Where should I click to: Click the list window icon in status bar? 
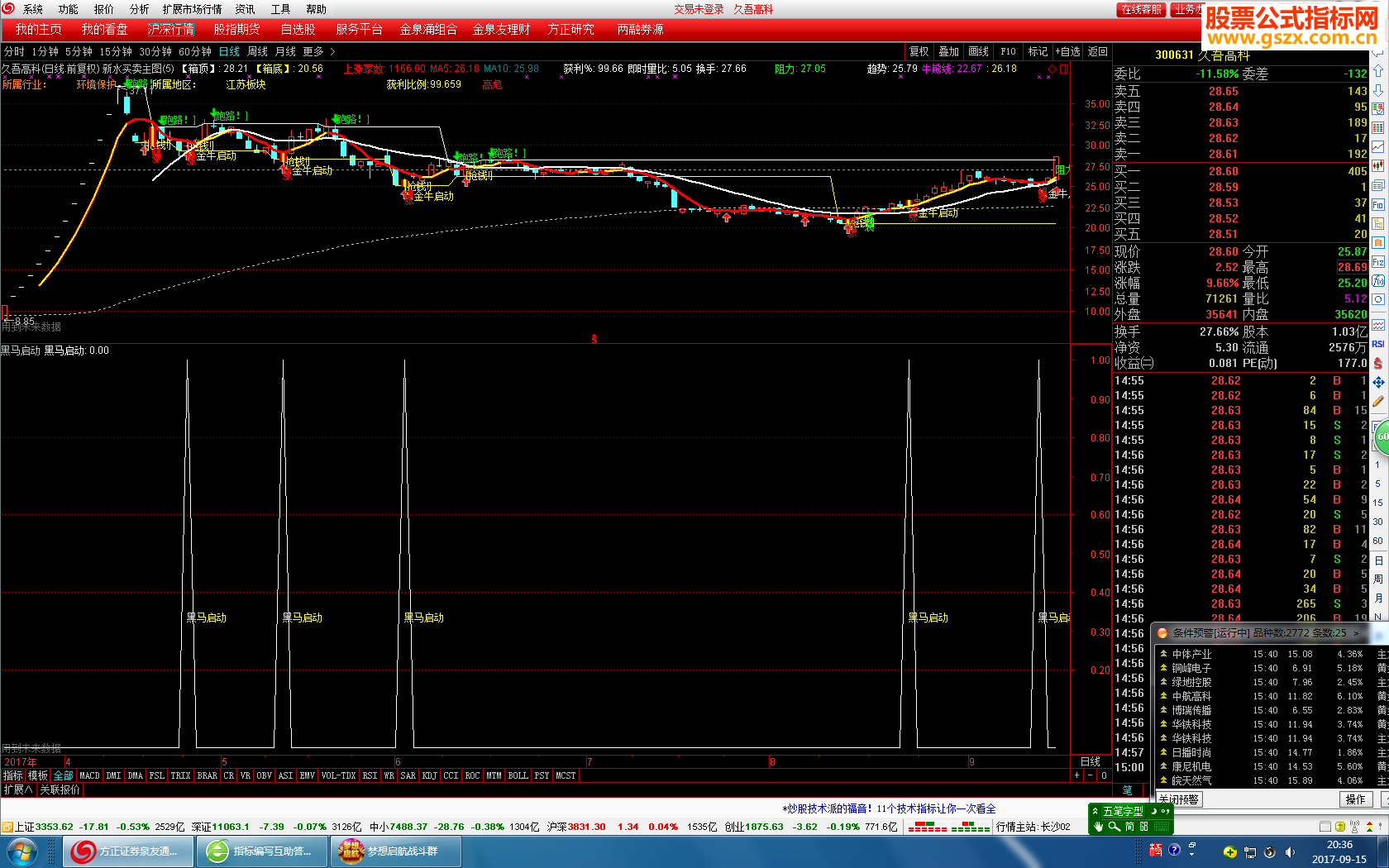pos(1325,827)
